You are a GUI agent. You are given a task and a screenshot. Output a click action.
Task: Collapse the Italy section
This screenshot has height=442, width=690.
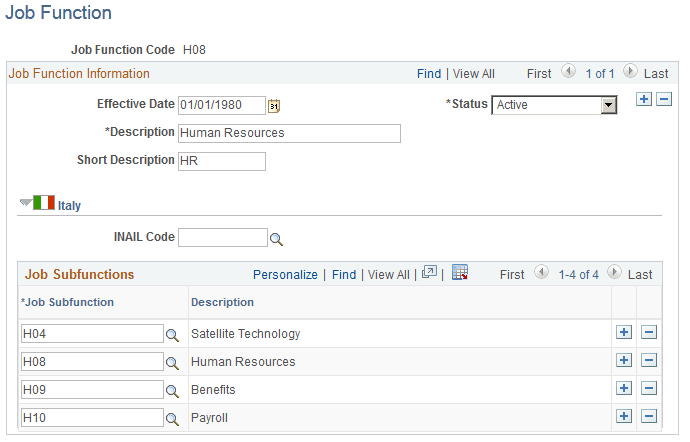[26, 203]
